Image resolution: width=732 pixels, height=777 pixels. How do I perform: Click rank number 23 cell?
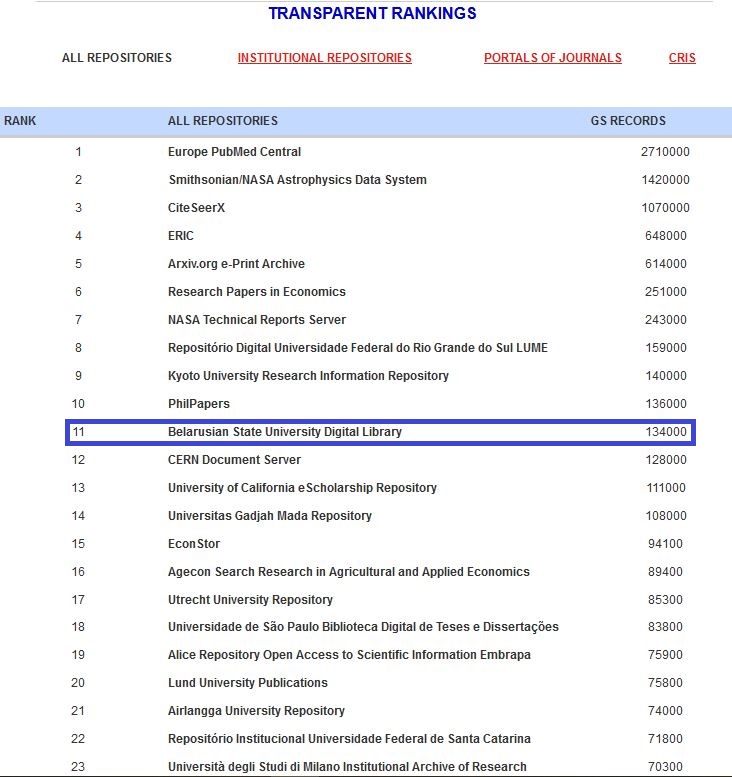tap(78, 767)
